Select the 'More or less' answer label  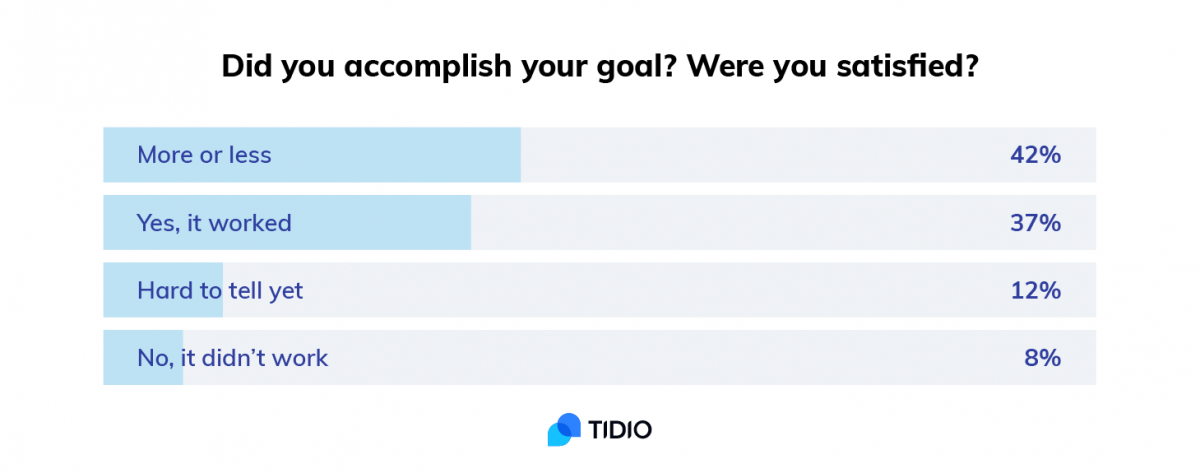[x=204, y=155]
